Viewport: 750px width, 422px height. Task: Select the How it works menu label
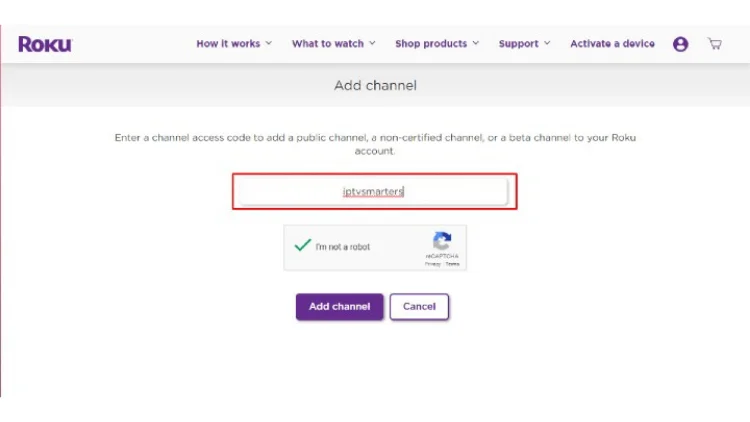[228, 44]
